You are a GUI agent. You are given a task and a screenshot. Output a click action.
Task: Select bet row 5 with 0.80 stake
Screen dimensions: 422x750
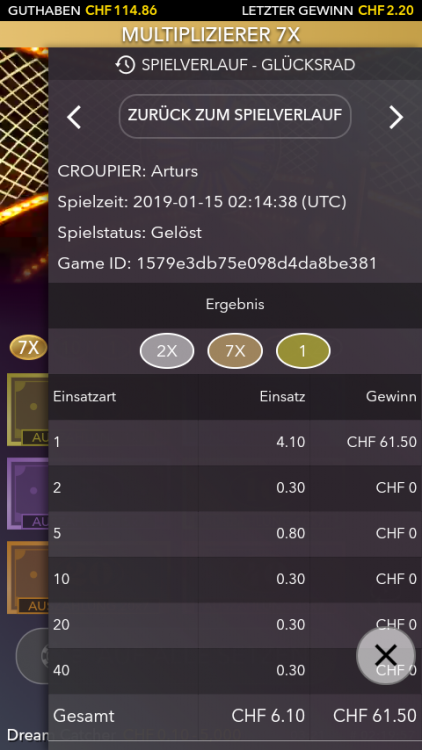point(235,533)
